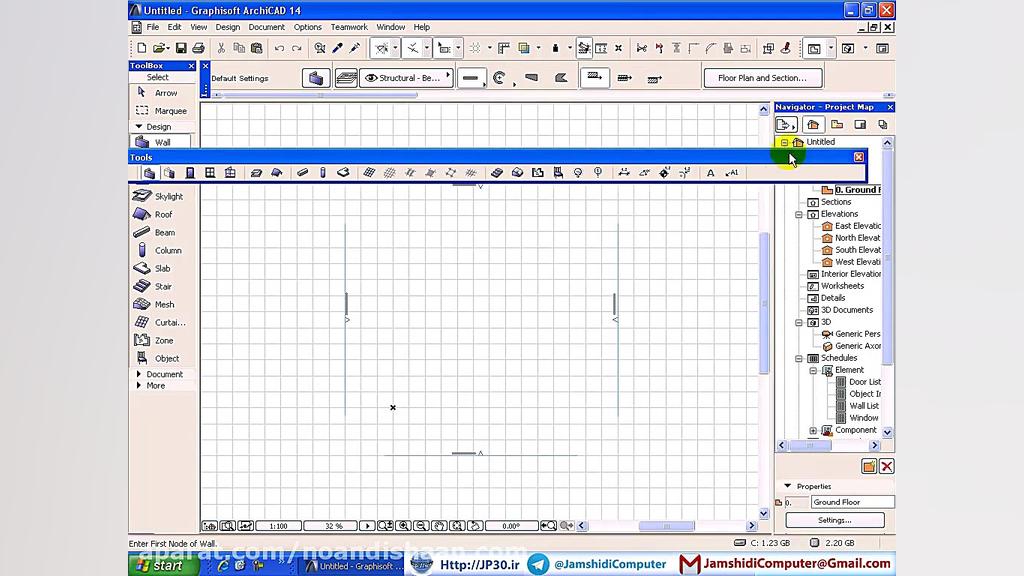Image resolution: width=1024 pixels, height=576 pixels.
Task: Toggle first wall reference line geometry option
Action: coord(594,78)
